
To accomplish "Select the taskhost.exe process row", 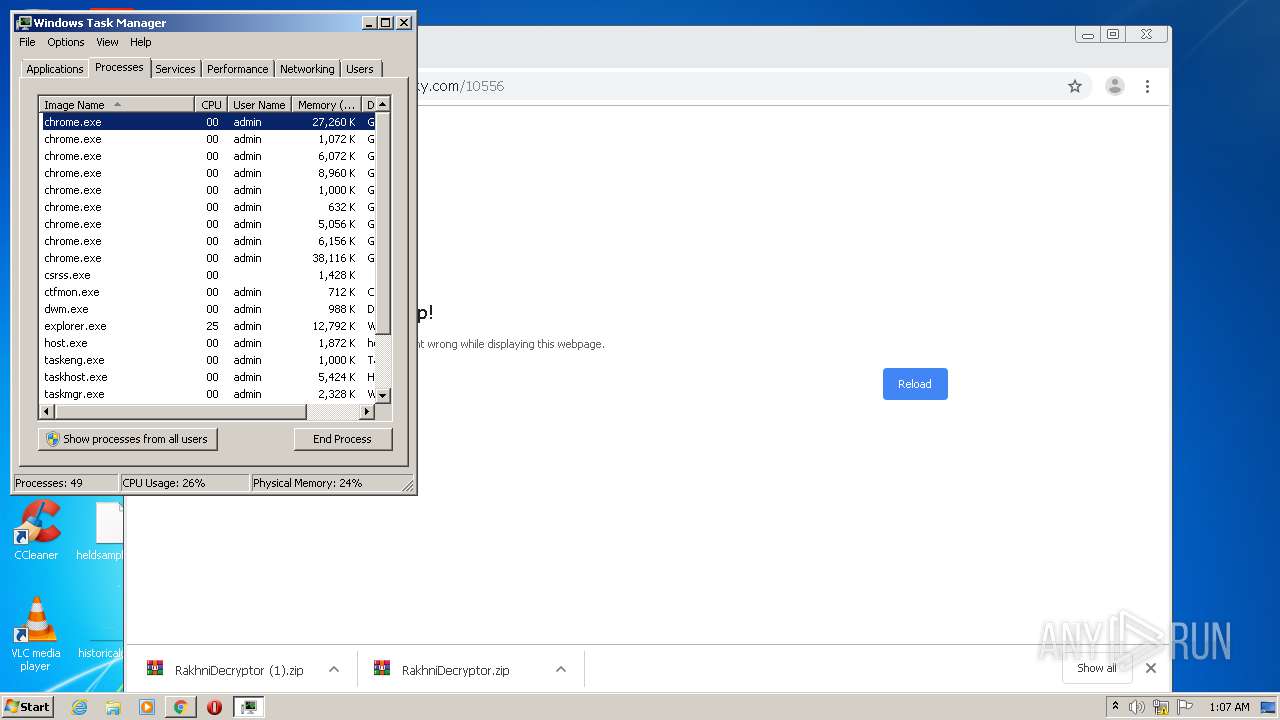I will pos(207,377).
